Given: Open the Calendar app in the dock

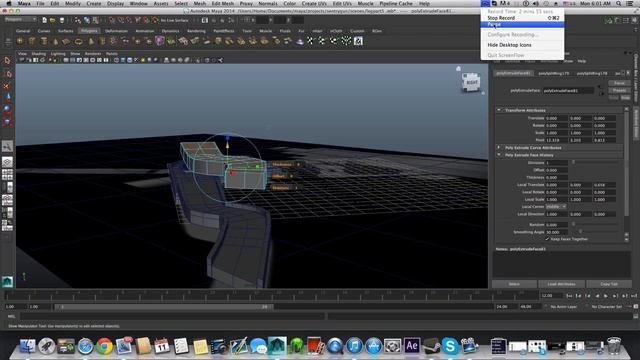Looking at the screenshot, I should 162,346.
